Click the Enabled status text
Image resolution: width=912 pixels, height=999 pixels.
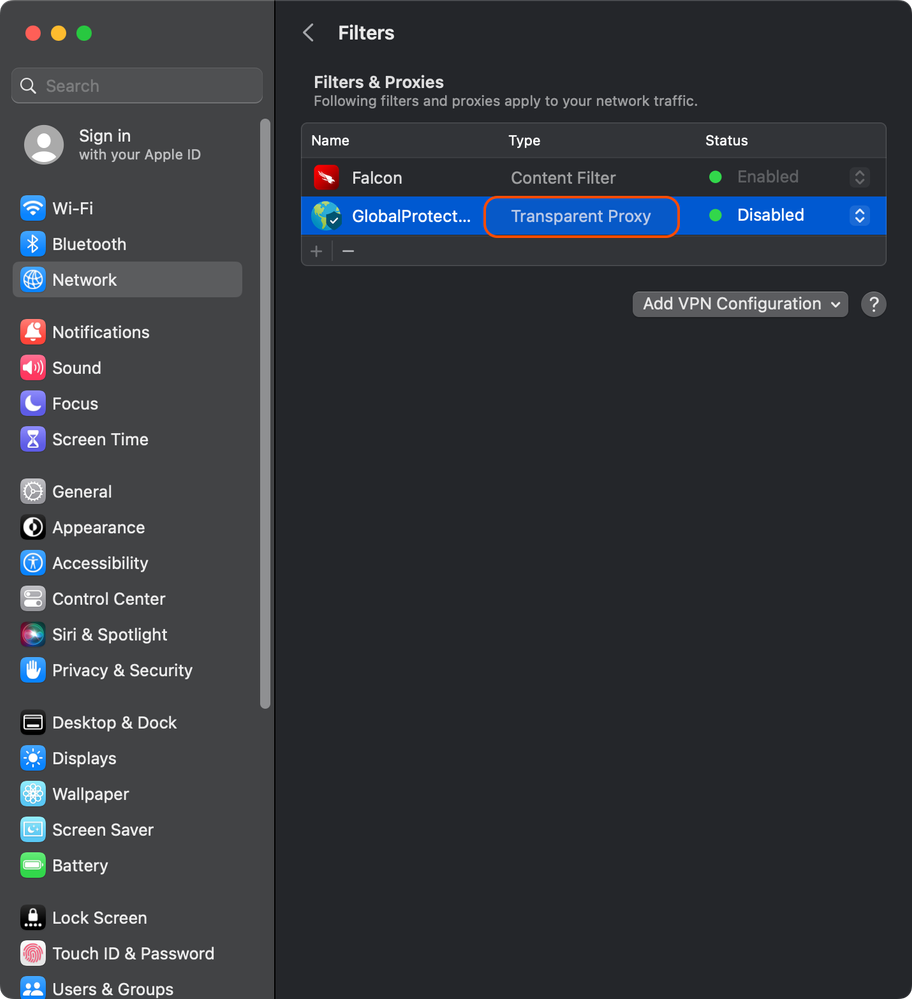point(767,176)
